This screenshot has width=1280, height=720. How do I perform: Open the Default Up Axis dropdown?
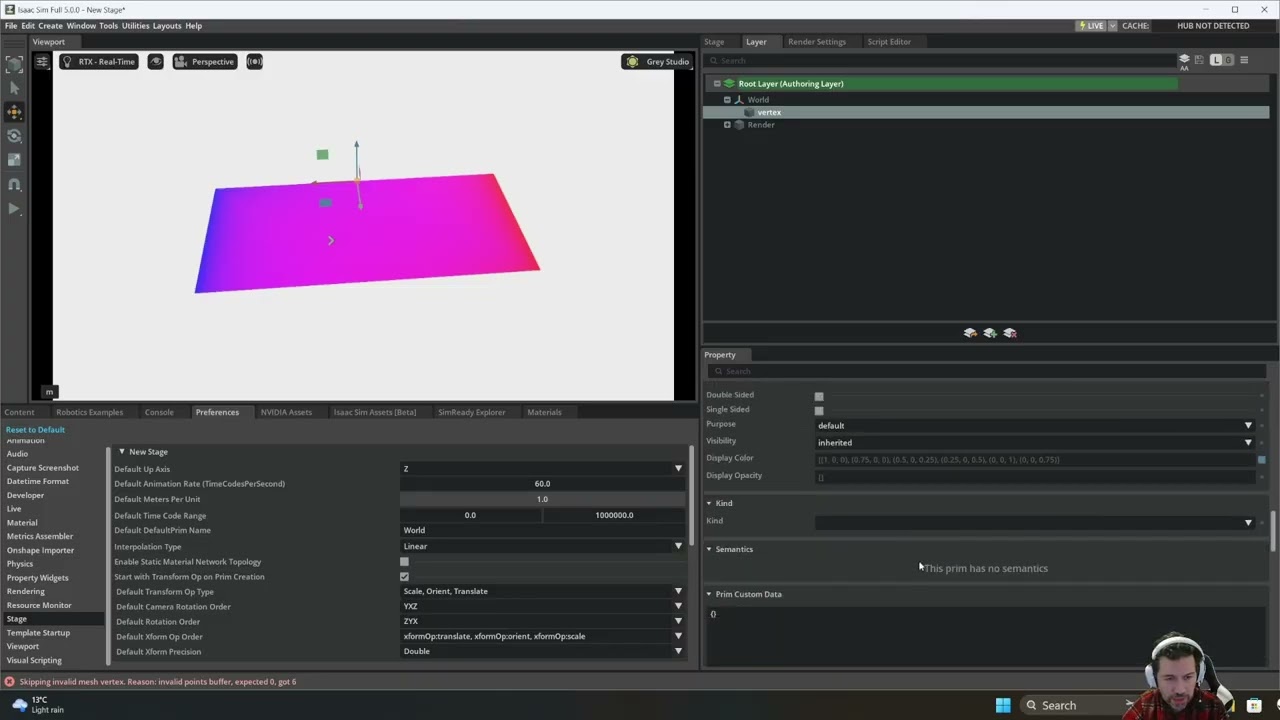pyautogui.click(x=543, y=469)
